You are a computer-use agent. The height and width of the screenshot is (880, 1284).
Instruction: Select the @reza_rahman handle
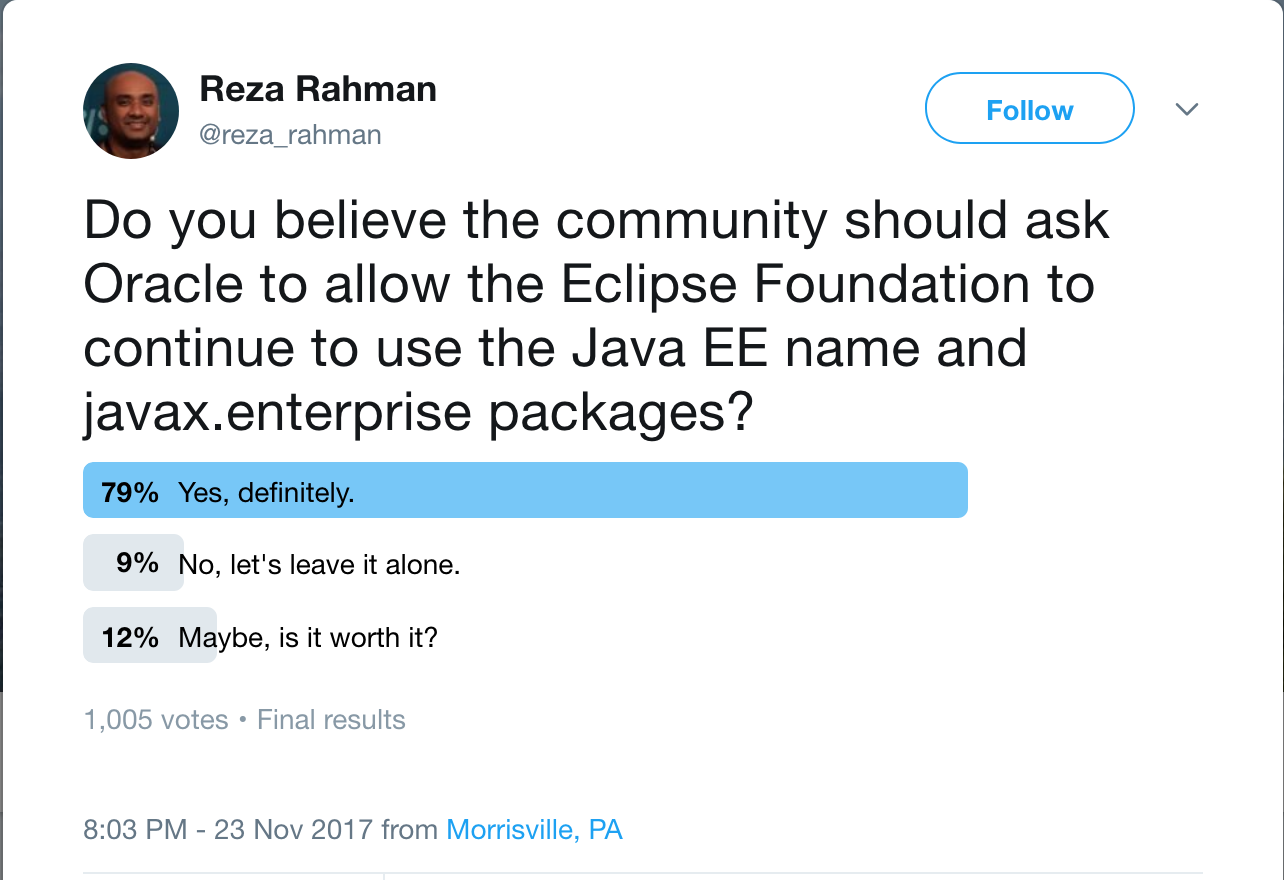point(290,135)
